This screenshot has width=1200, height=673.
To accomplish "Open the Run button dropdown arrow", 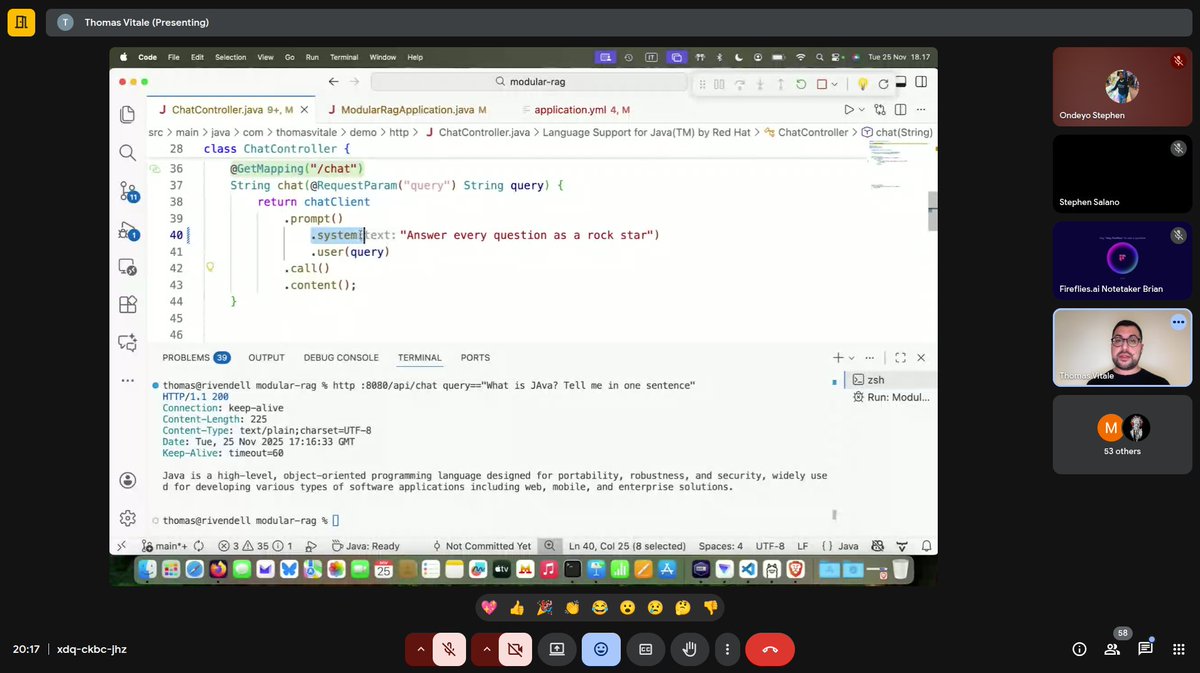I will pyautogui.click(x=863, y=110).
